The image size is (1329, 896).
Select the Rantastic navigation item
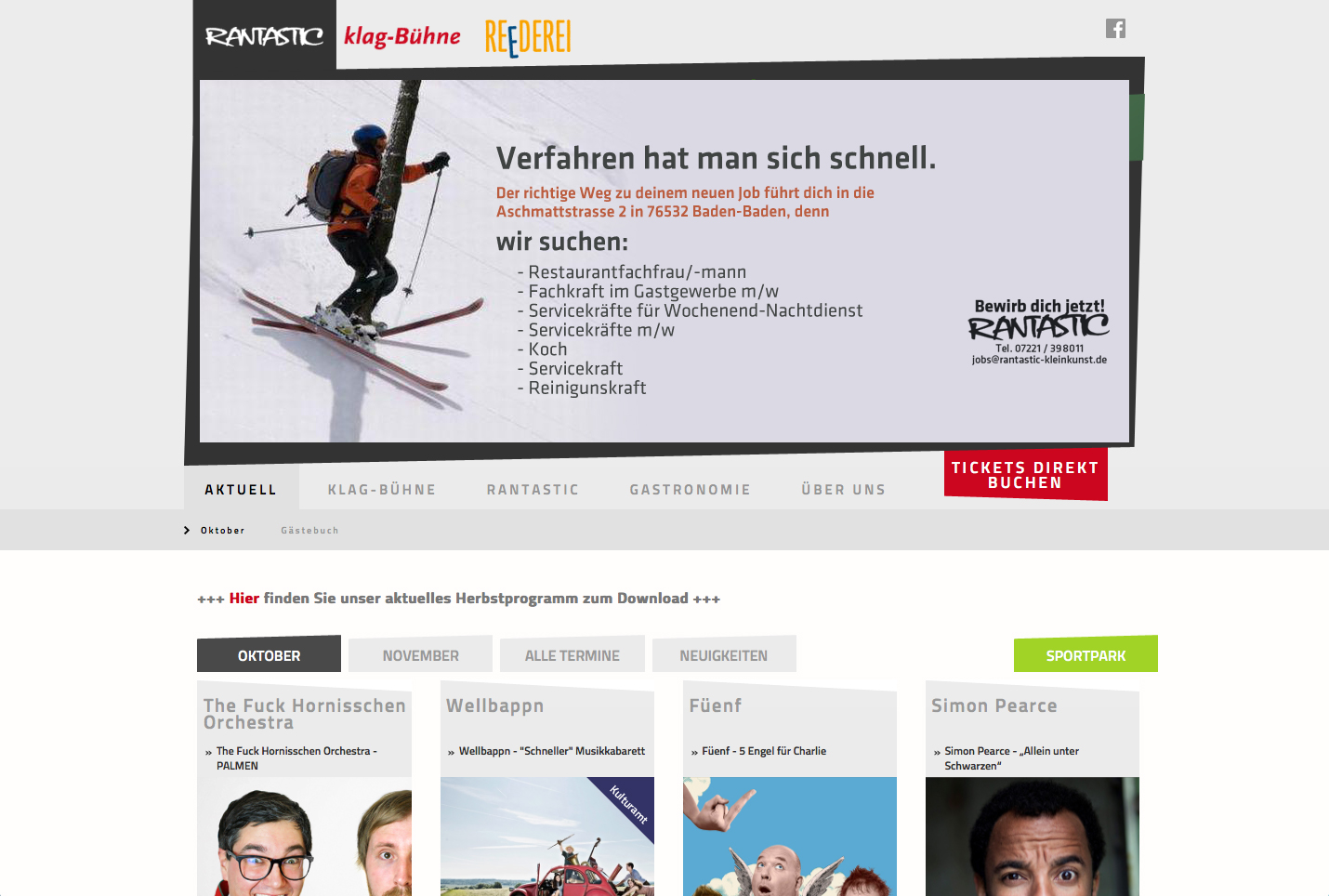pyautogui.click(x=533, y=490)
